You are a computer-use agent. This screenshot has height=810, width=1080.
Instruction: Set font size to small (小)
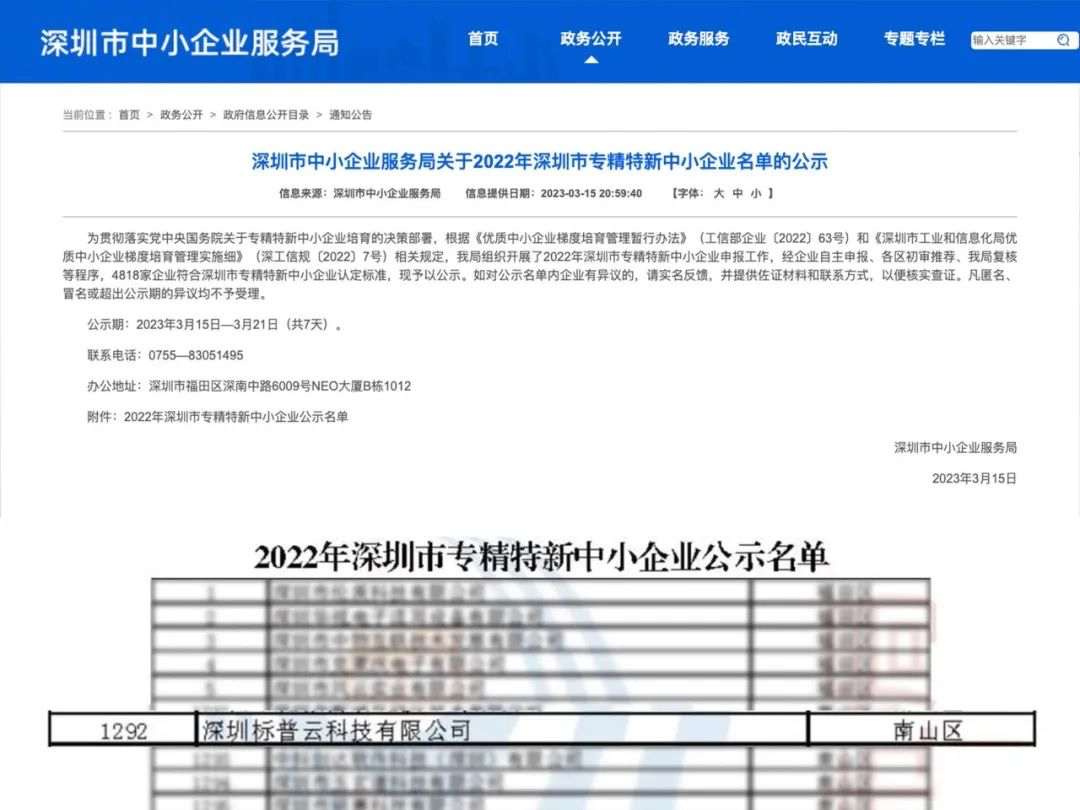pyautogui.click(x=756, y=193)
